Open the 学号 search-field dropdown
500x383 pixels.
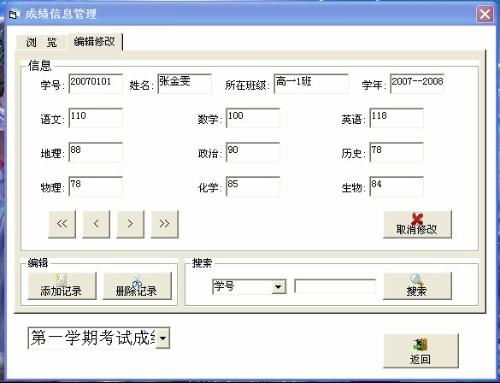[279, 287]
